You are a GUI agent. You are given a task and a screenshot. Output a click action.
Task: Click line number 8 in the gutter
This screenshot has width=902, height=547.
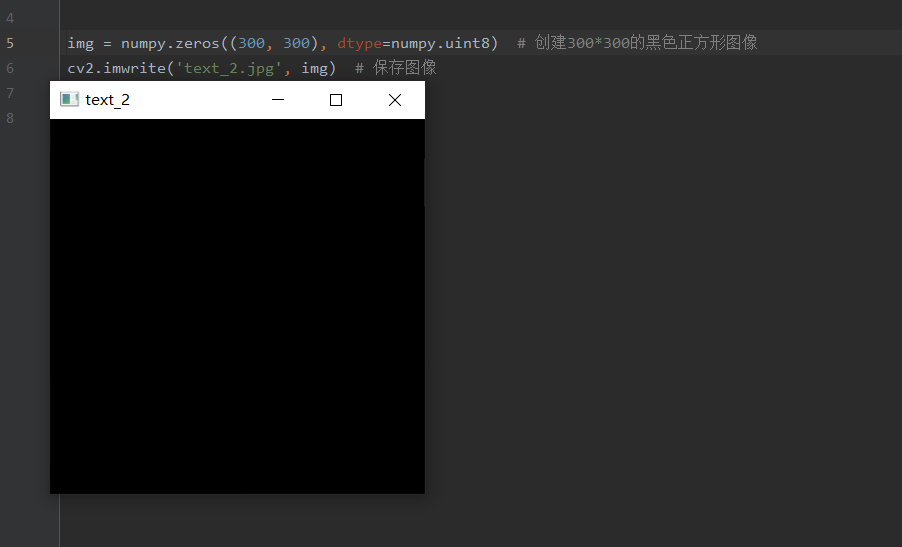coord(10,118)
